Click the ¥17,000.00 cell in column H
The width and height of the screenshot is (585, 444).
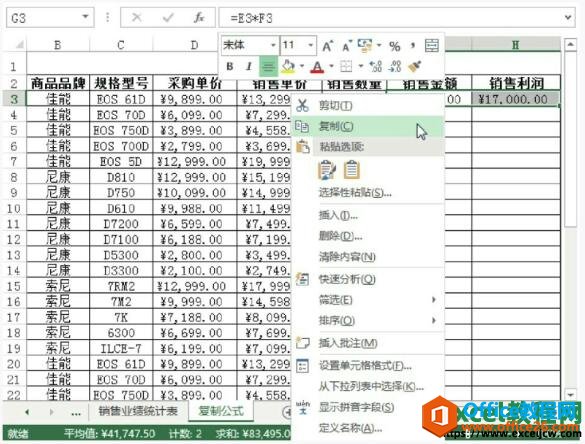click(516, 99)
